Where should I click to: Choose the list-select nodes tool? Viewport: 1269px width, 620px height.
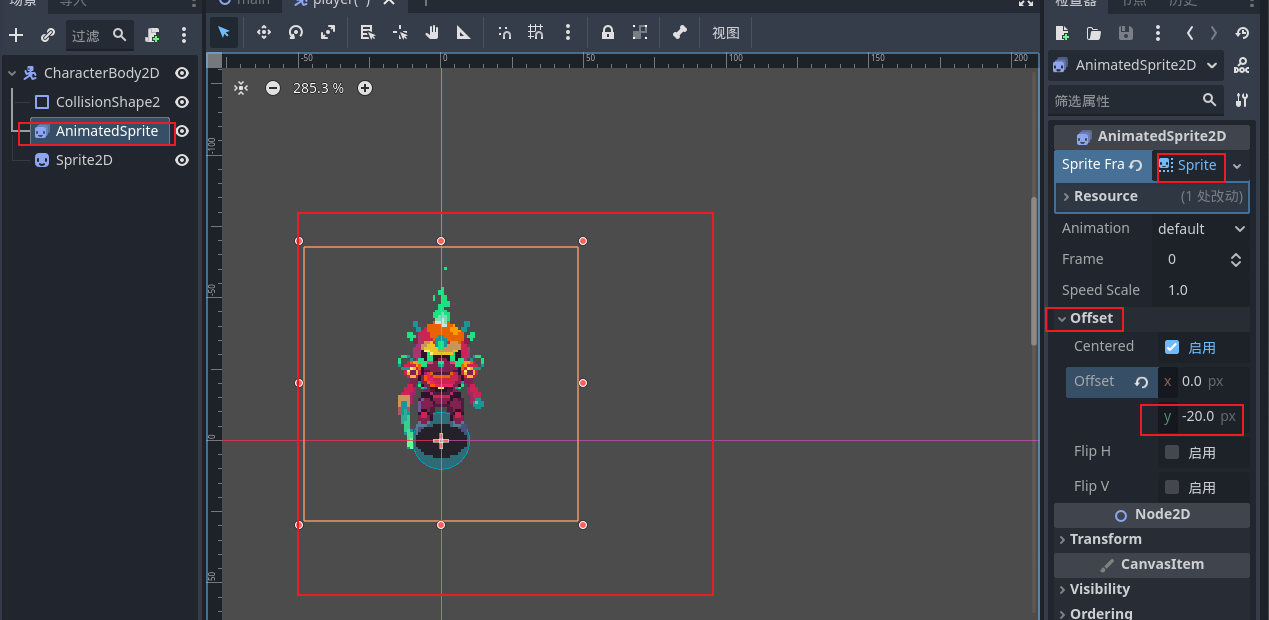[368, 32]
